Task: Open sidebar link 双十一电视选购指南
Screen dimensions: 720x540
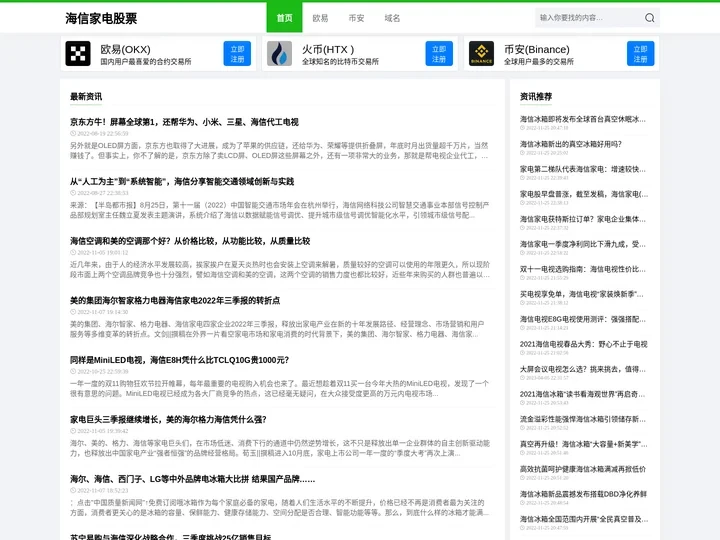Action: click(x=583, y=269)
